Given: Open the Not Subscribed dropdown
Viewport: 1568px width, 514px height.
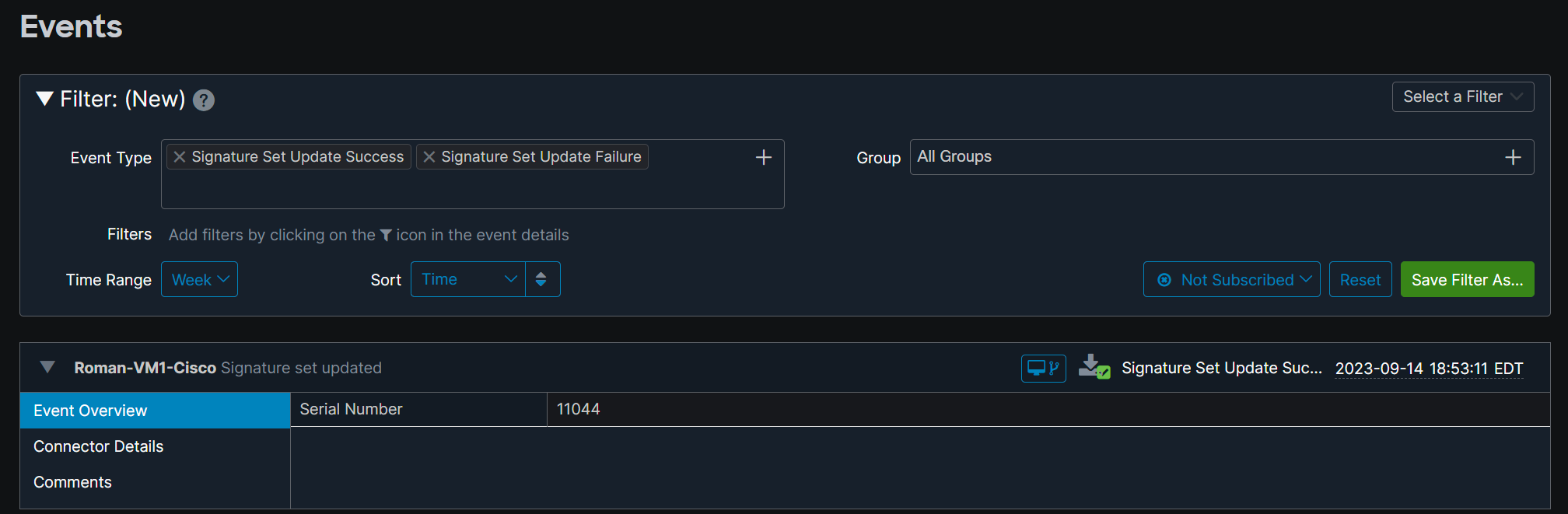Looking at the screenshot, I should coord(1231,280).
